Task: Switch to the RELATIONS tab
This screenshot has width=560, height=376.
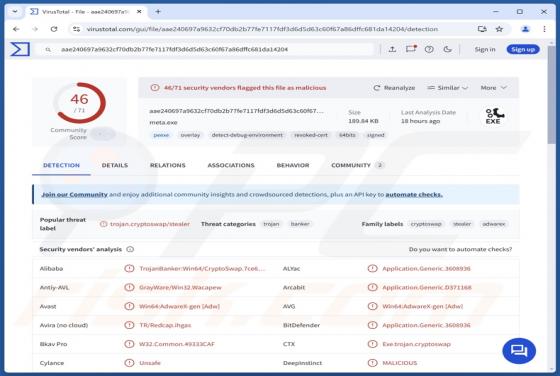Action: coord(168,165)
